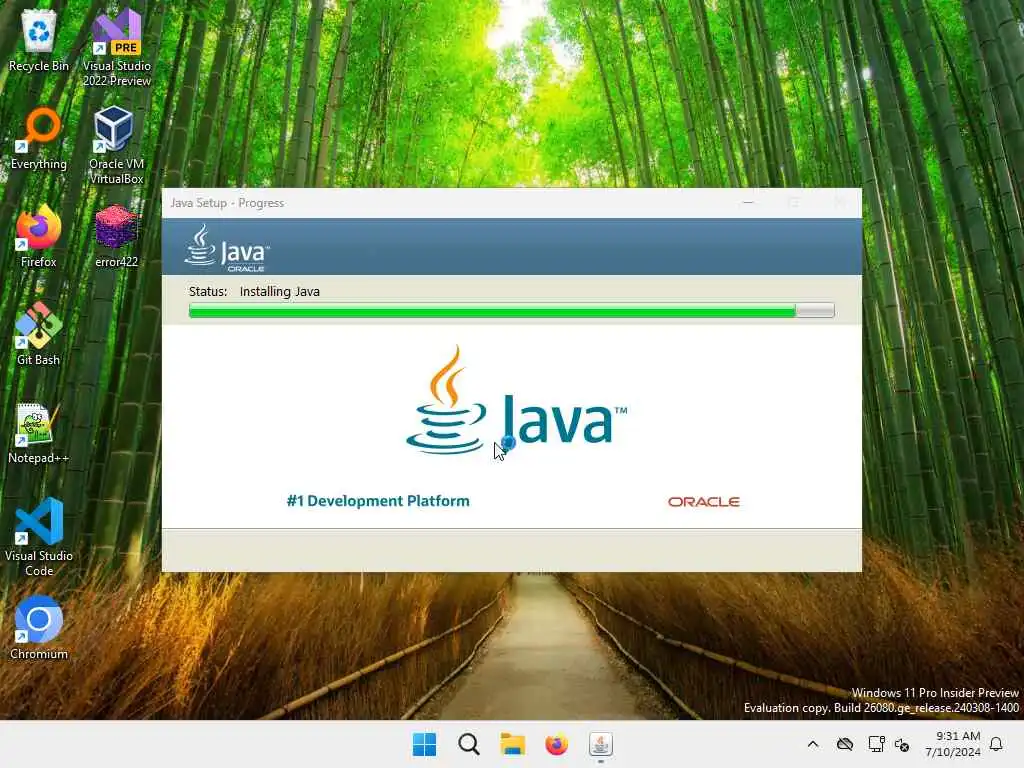
Task: Select the Git Bash shortcut
Action: click(x=39, y=334)
